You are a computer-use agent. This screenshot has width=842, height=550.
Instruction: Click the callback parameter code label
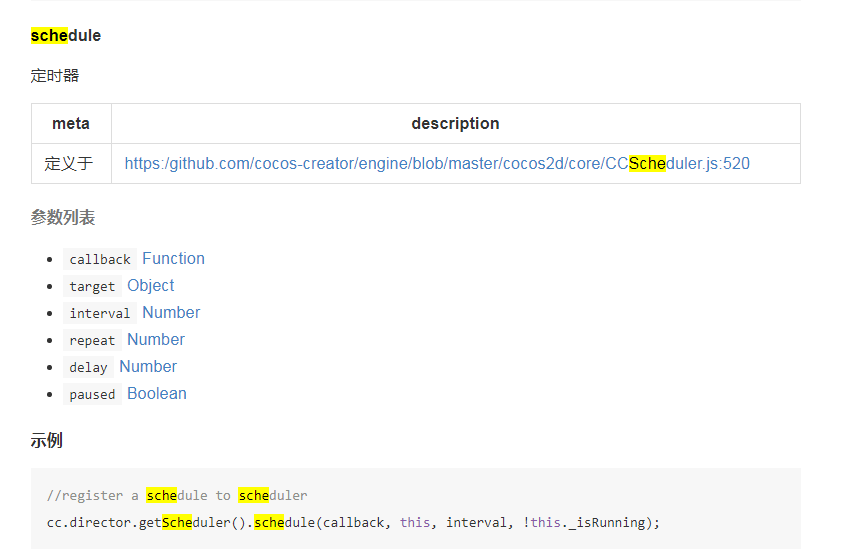[100, 260]
